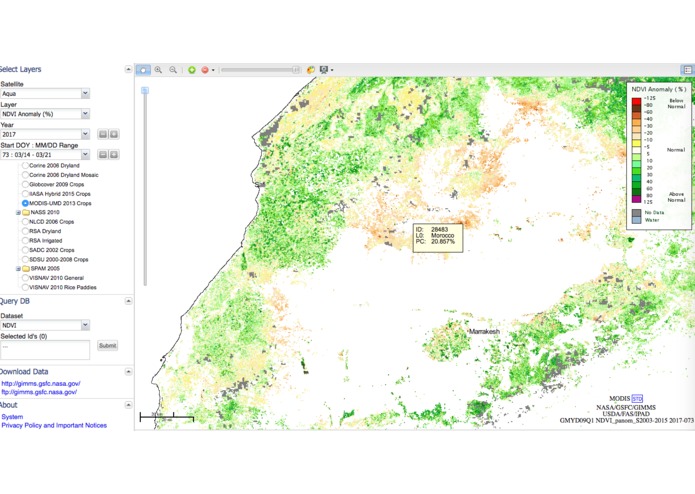Click the red -125 legend color swatch
Screen dimensions: 695x494
[x=636, y=101]
